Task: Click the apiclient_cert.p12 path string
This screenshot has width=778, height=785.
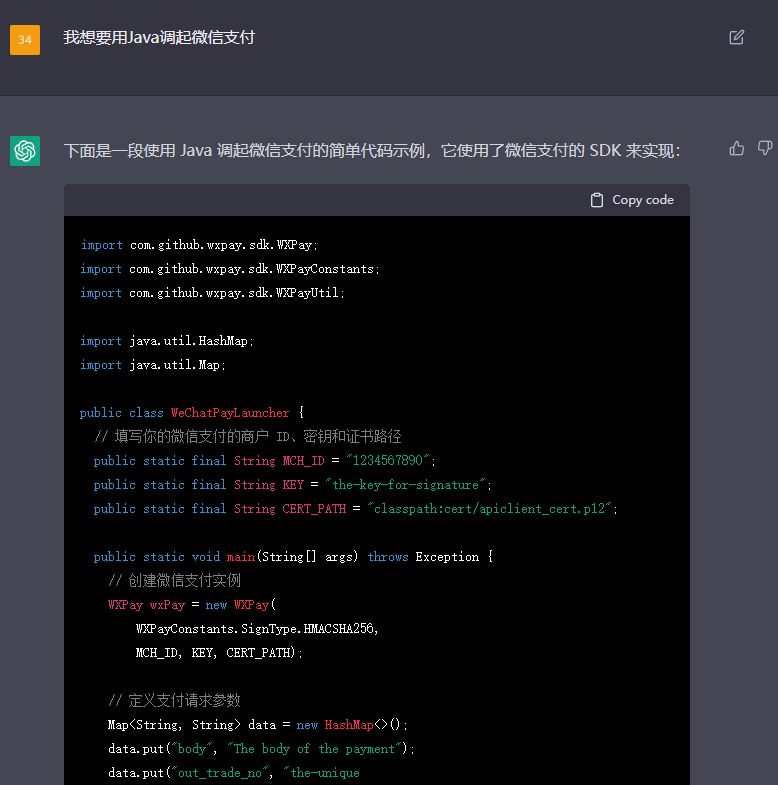Action: (x=493, y=509)
